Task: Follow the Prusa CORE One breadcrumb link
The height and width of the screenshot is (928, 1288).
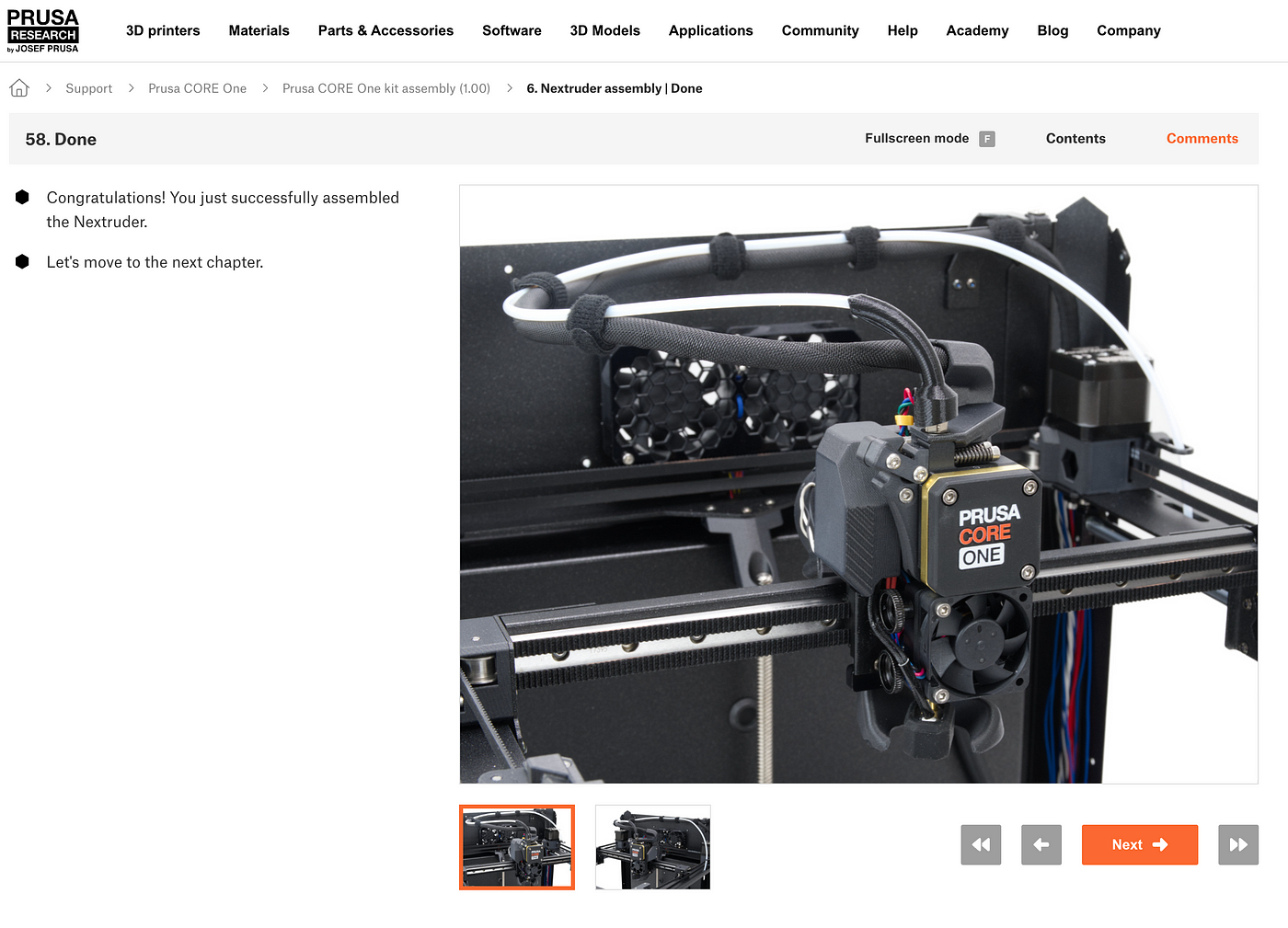Action: coord(198,88)
